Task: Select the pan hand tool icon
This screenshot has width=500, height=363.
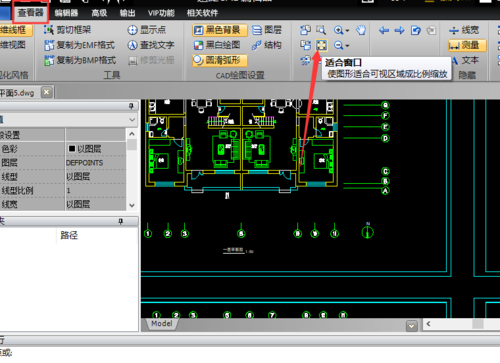Action: 361,30
